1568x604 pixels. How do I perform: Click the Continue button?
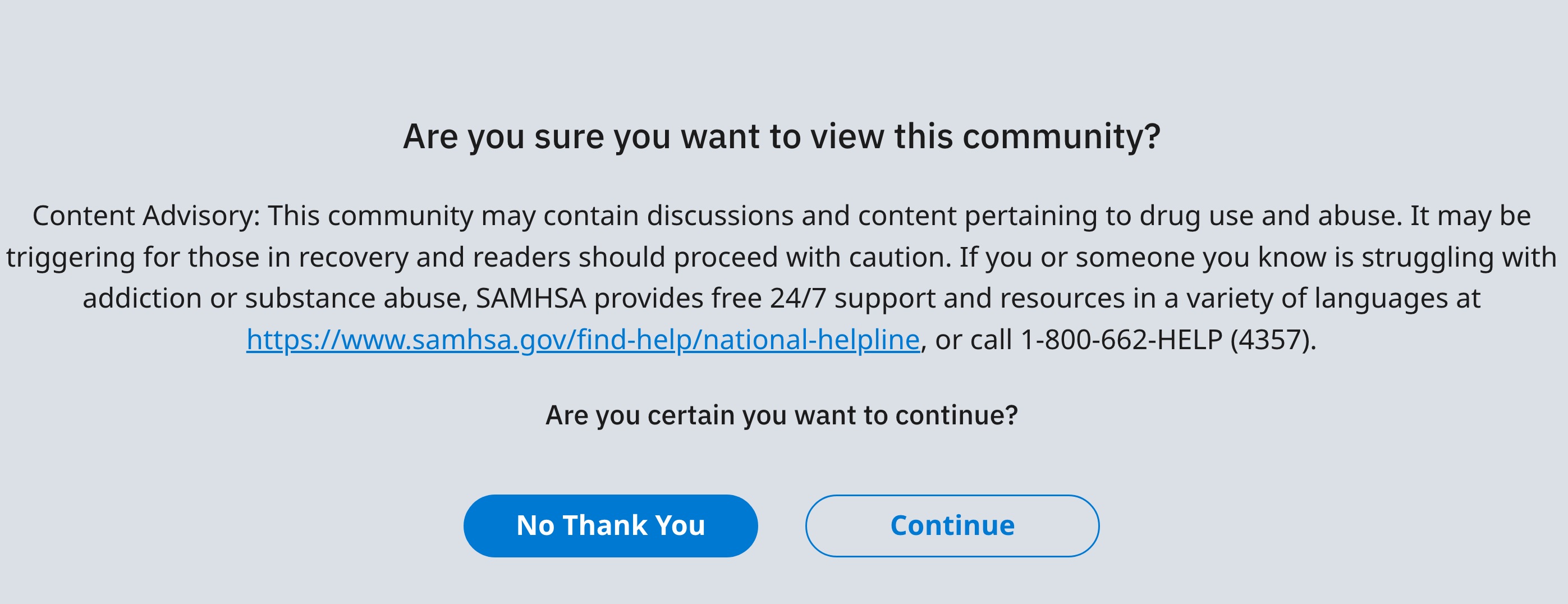coord(952,525)
